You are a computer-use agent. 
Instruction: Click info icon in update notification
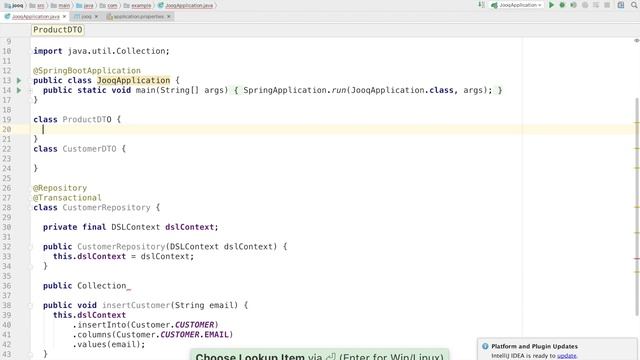point(485,346)
